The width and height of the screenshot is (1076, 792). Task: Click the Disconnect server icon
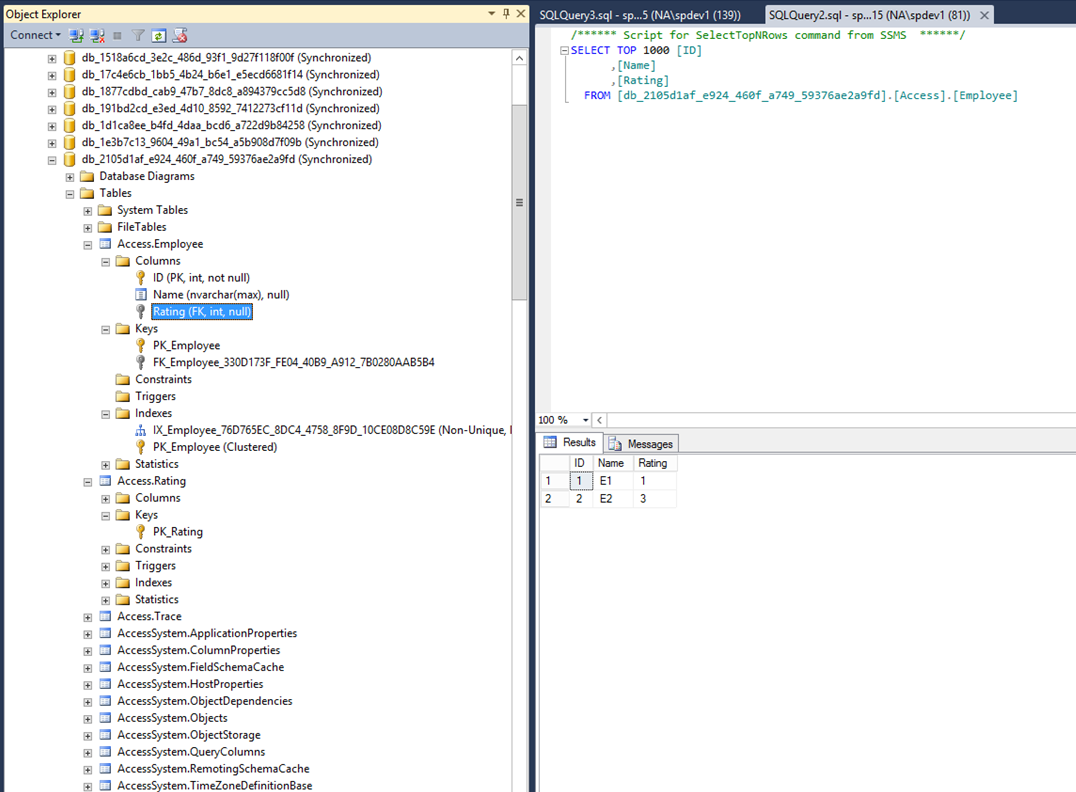coord(97,35)
